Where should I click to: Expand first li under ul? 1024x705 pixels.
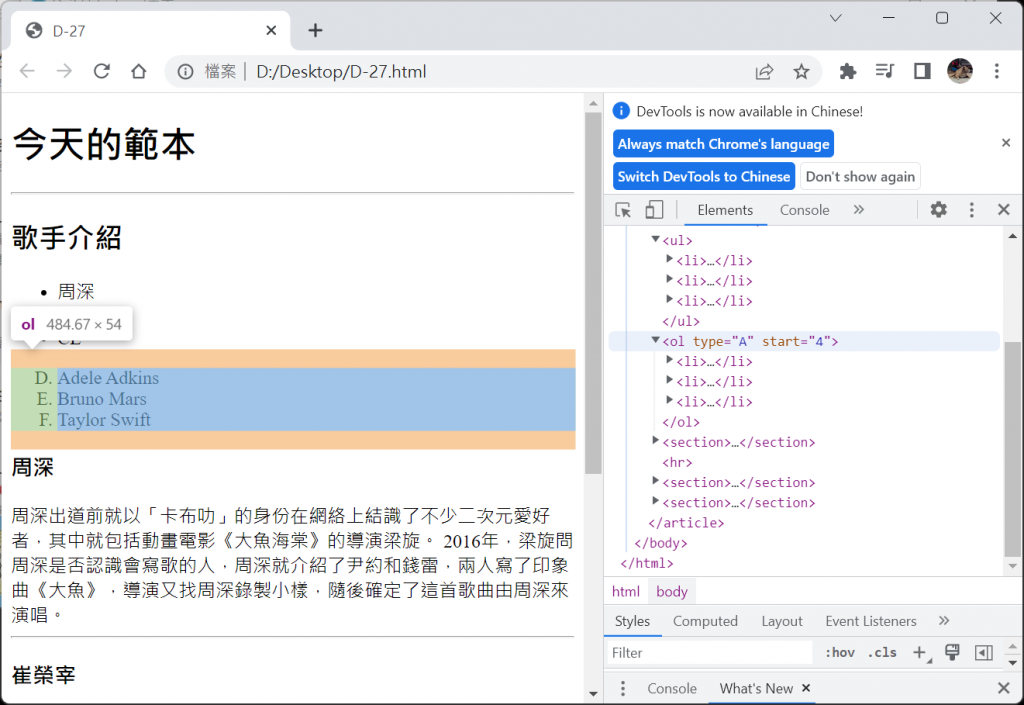coord(669,259)
